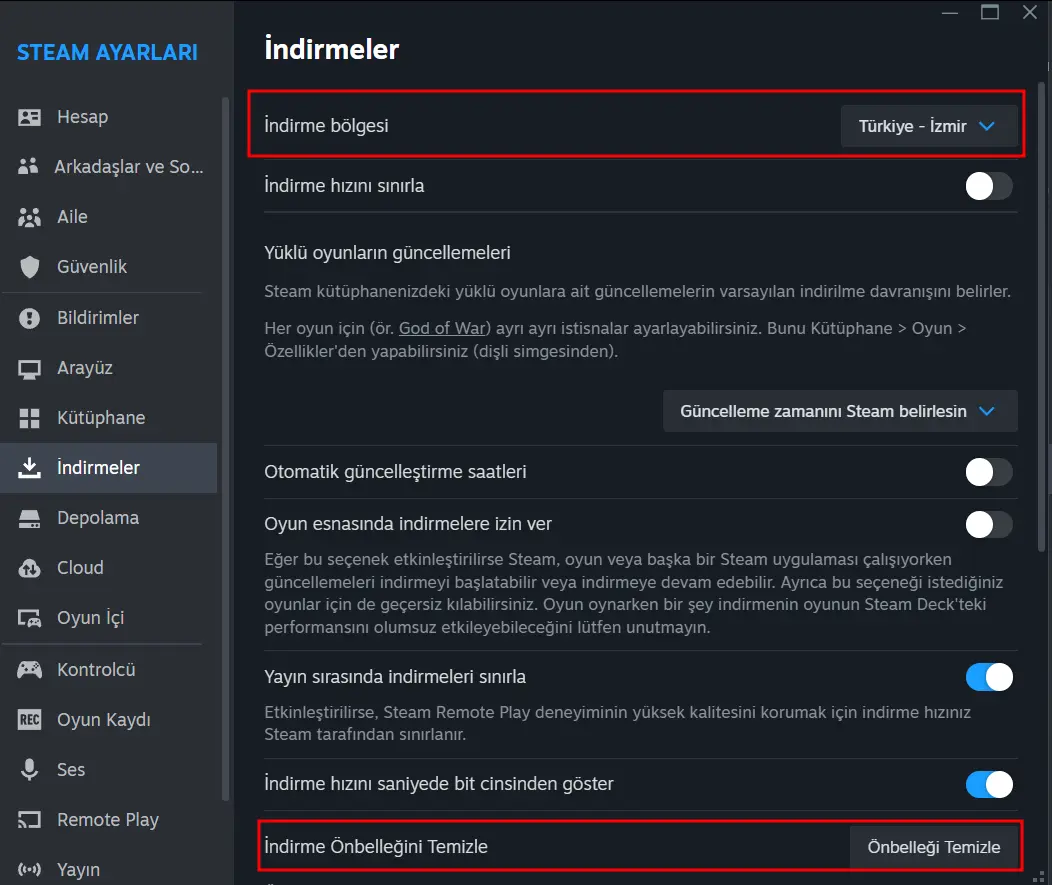Click the Bildirimler alert icon
Screen dimensions: 1052x885
[29, 318]
